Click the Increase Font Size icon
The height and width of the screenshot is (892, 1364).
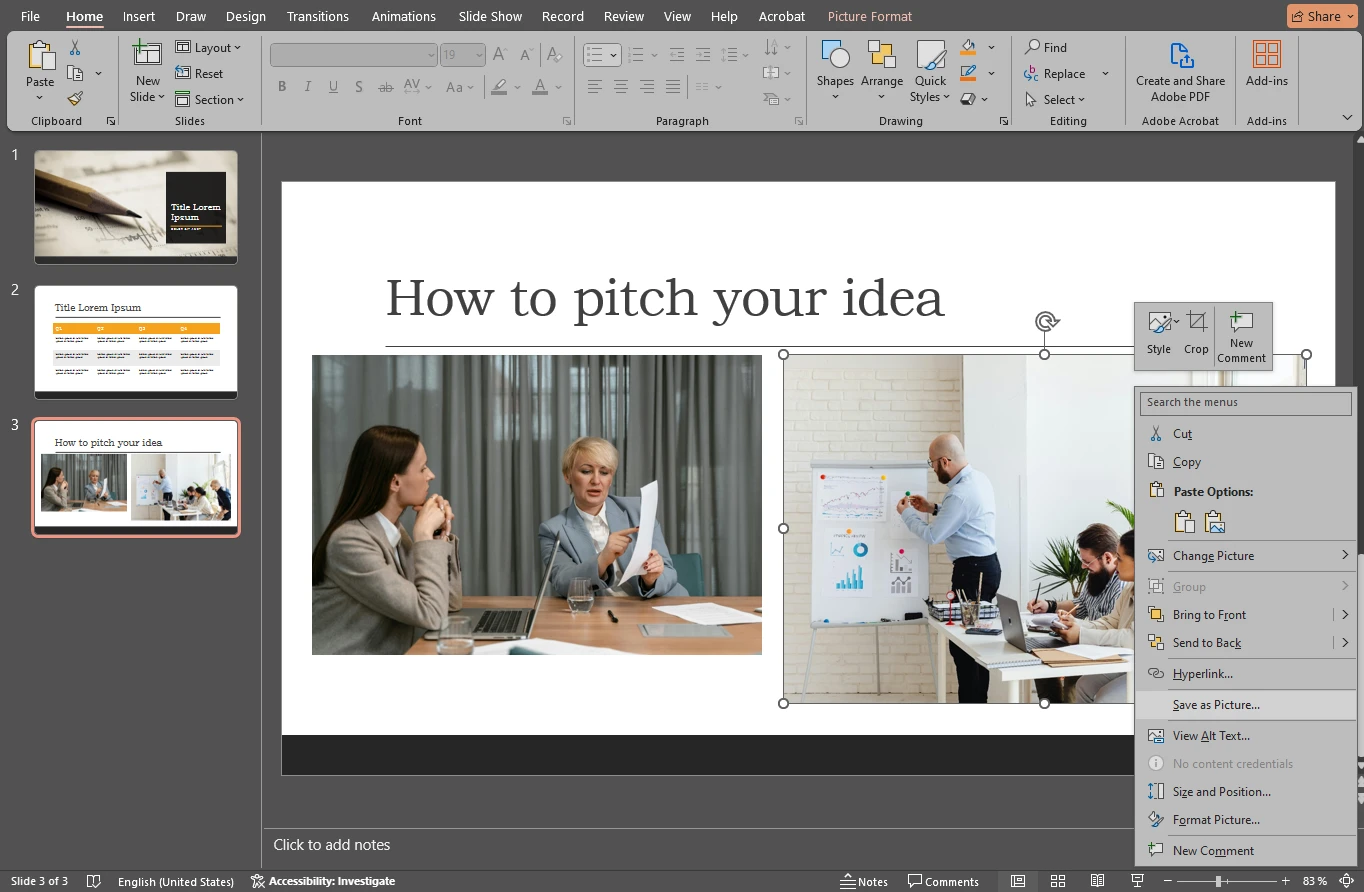coord(500,55)
